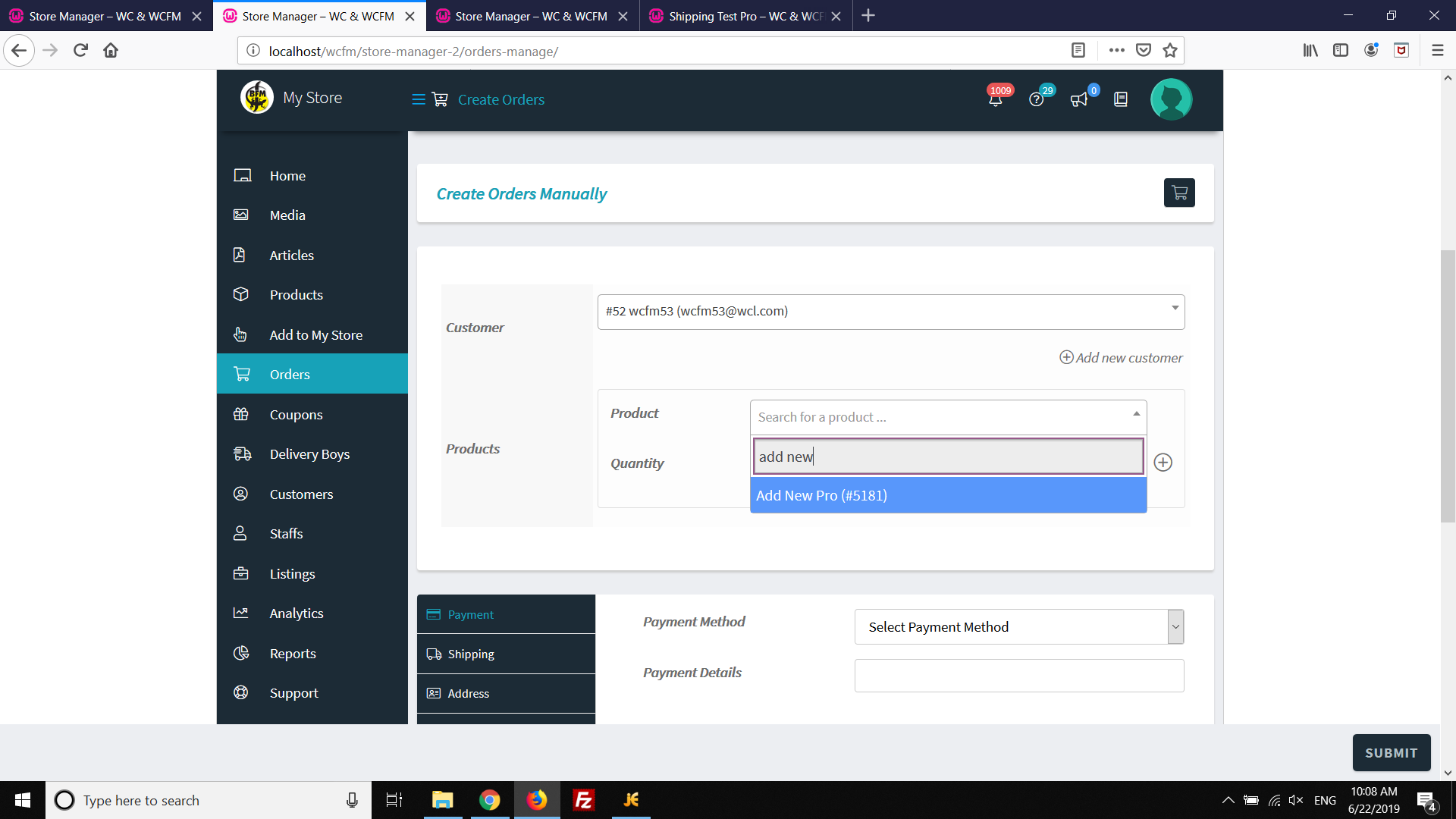Open Select Payment Method dropdown
Screen dimensions: 1456x819
(x=1018, y=627)
